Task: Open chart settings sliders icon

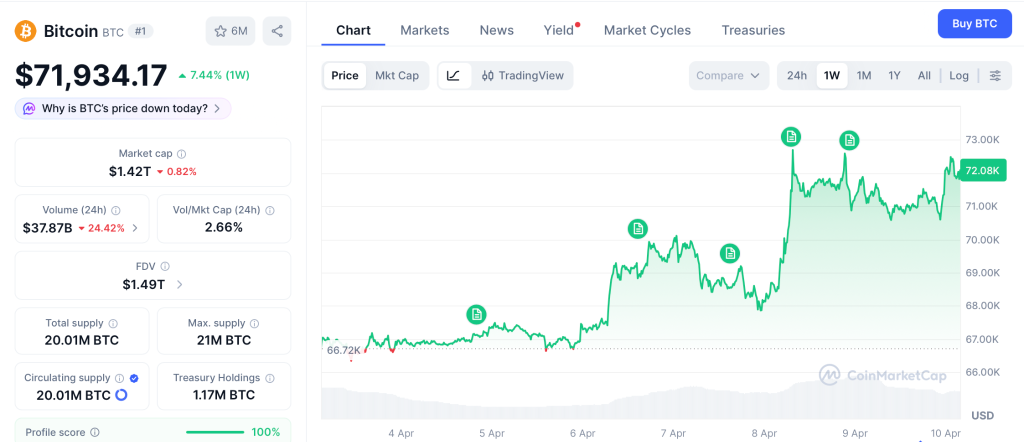Action: (995, 76)
